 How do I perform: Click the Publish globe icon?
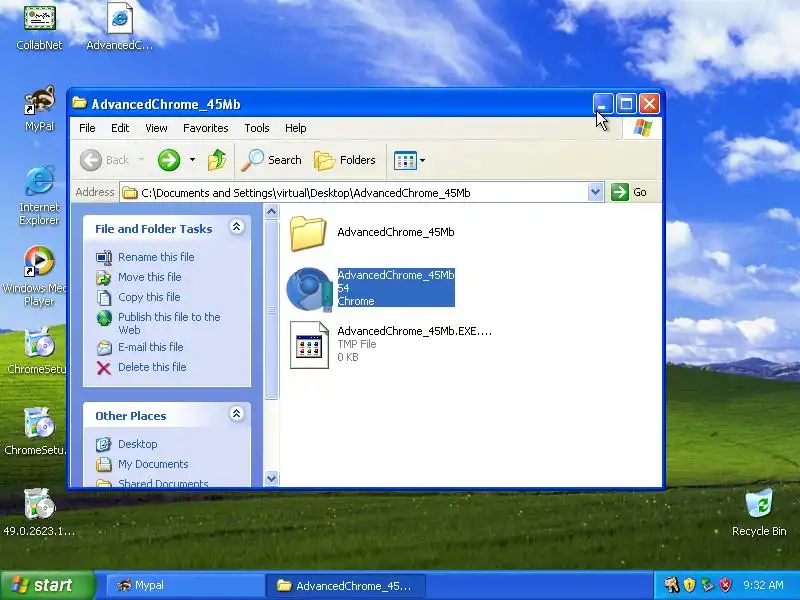tap(104, 319)
